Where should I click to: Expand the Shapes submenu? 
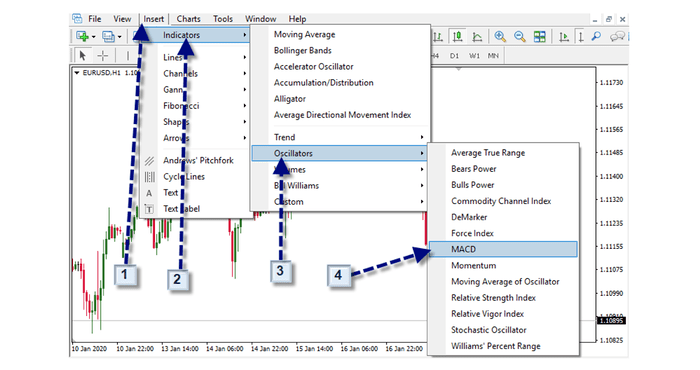coord(195,121)
